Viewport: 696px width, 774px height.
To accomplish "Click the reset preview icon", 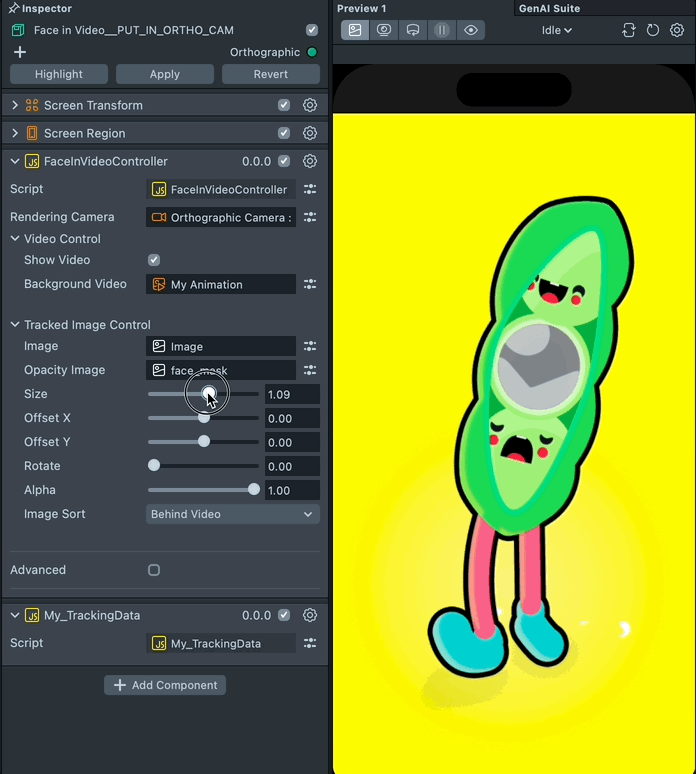I will point(653,30).
